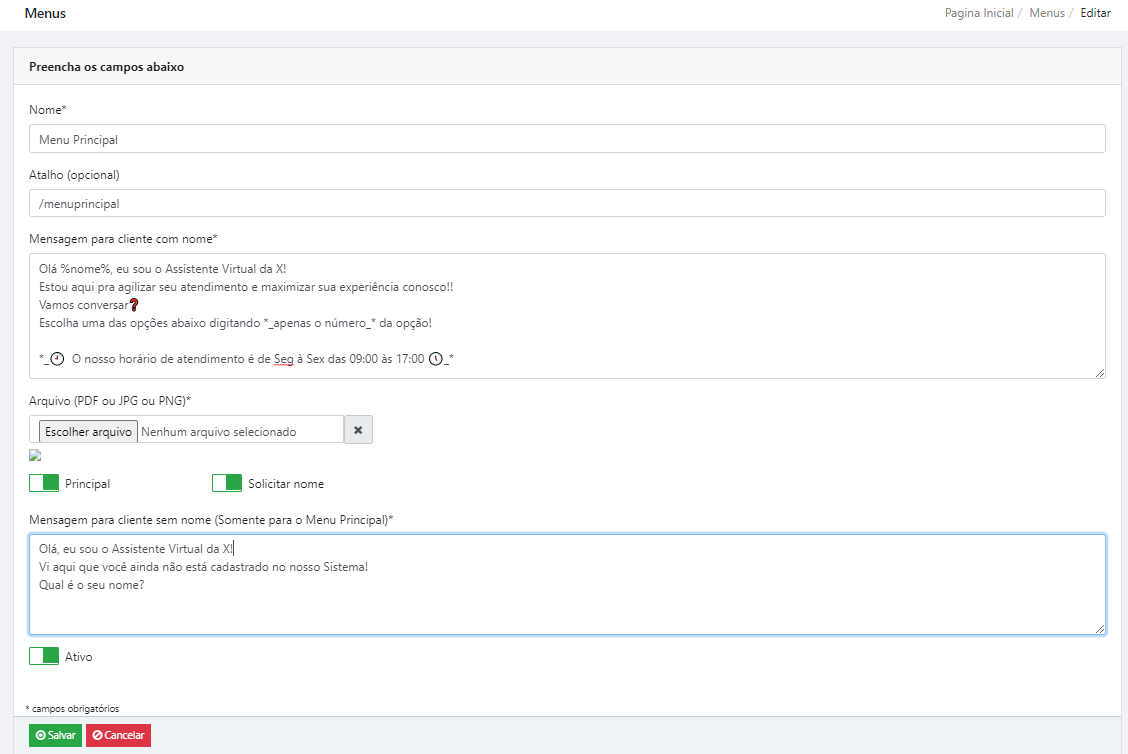Focus the Nome field containing 'Menu Principal'
This screenshot has width=1128, height=754.
(x=567, y=139)
